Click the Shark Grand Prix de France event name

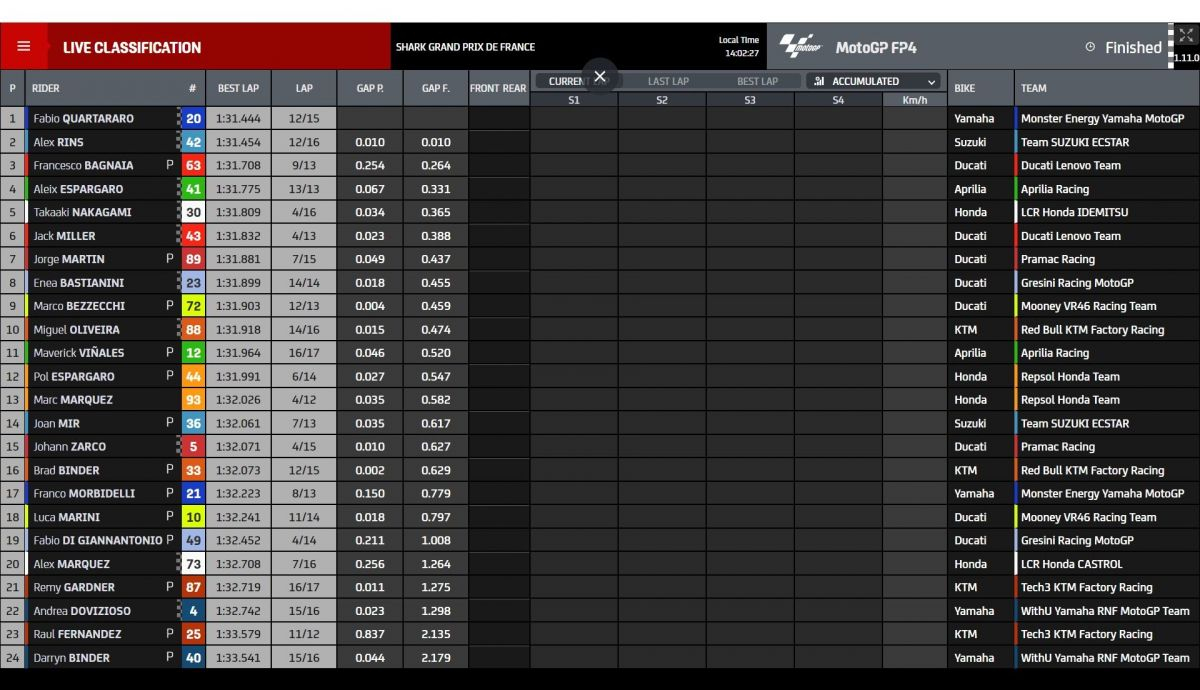click(x=465, y=47)
